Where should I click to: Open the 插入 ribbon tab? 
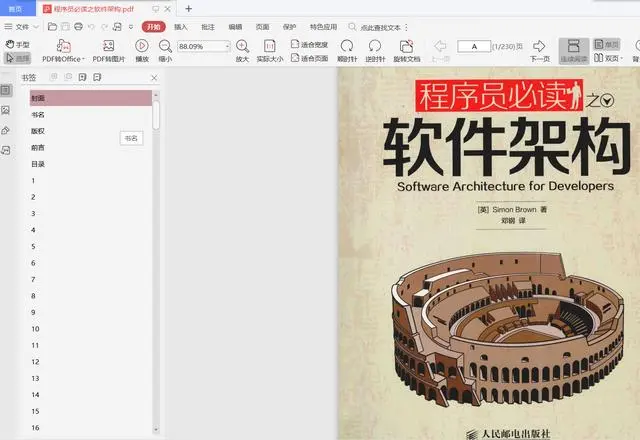pos(181,27)
